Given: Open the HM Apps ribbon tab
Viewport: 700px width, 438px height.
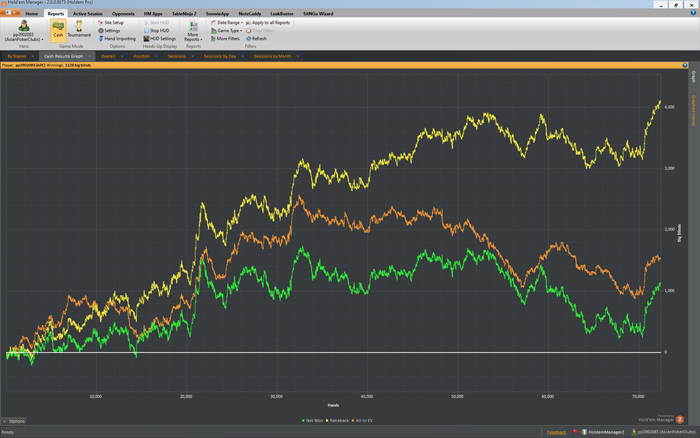Looking at the screenshot, I should coord(153,14).
